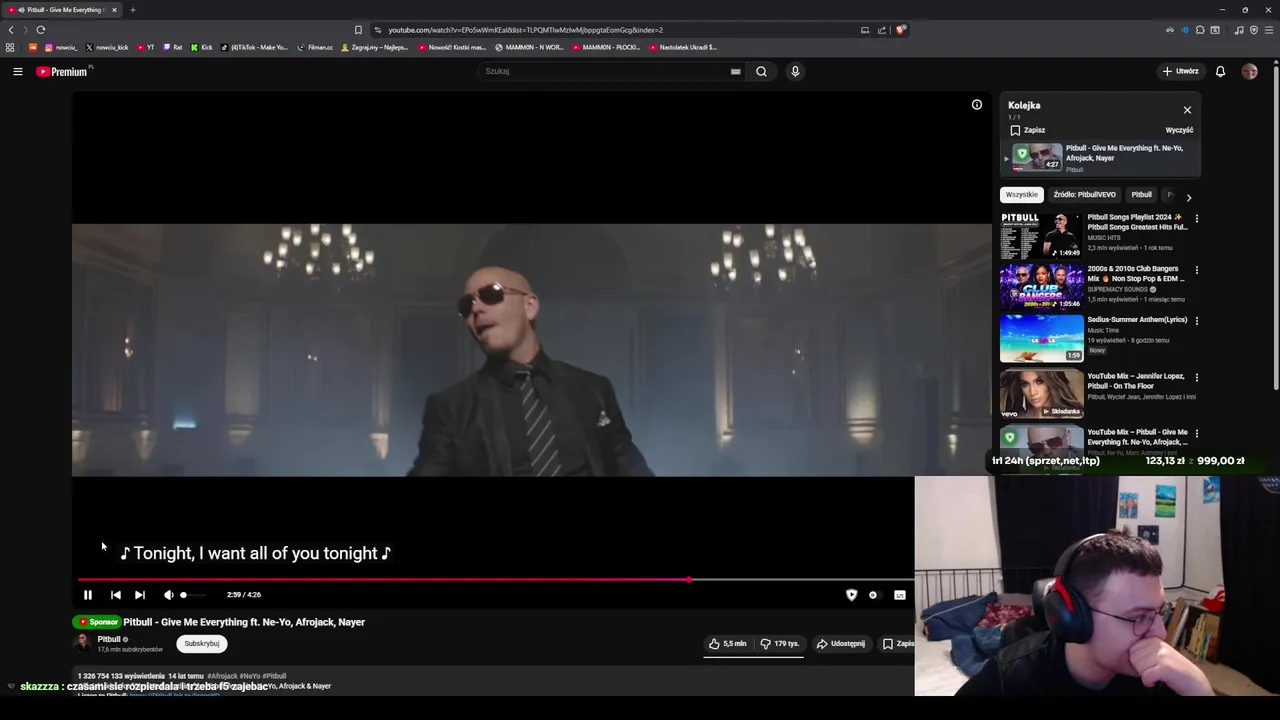Image resolution: width=1280 pixels, height=720 pixels.
Task: Click the Subskrybuj subscribe button
Action: (201, 644)
